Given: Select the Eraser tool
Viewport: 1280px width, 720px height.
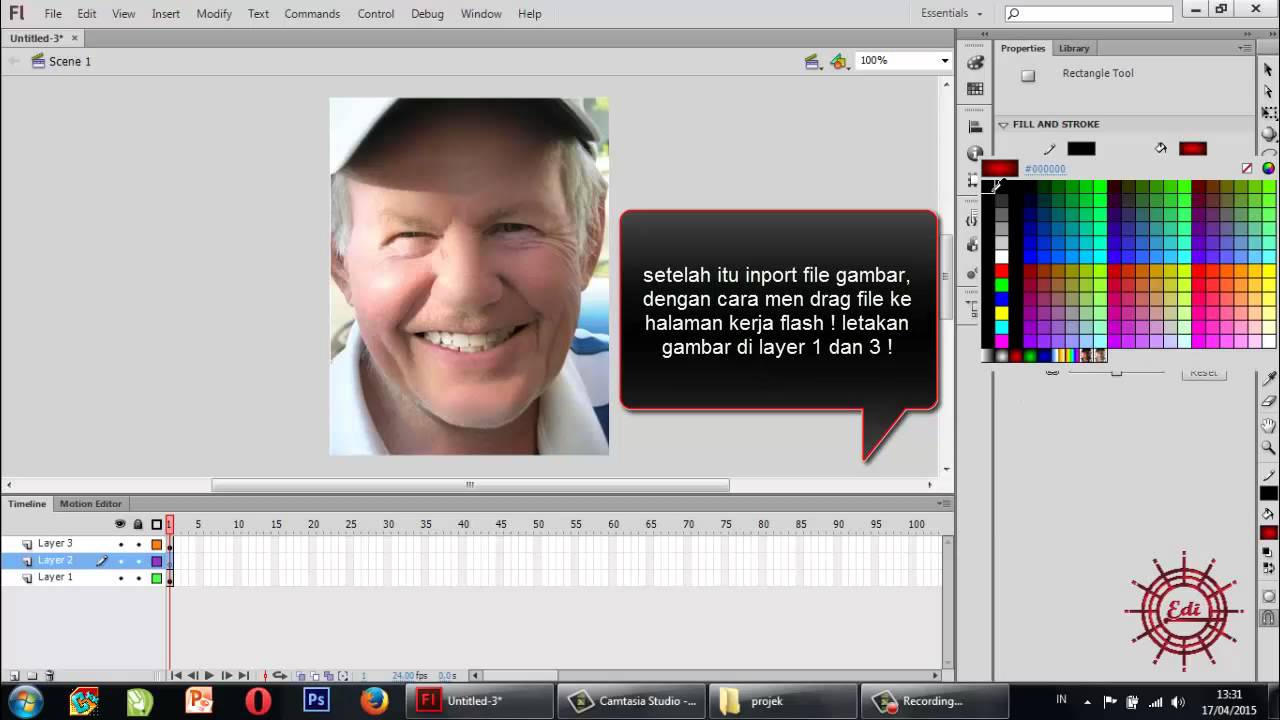Looking at the screenshot, I should click(x=1268, y=402).
